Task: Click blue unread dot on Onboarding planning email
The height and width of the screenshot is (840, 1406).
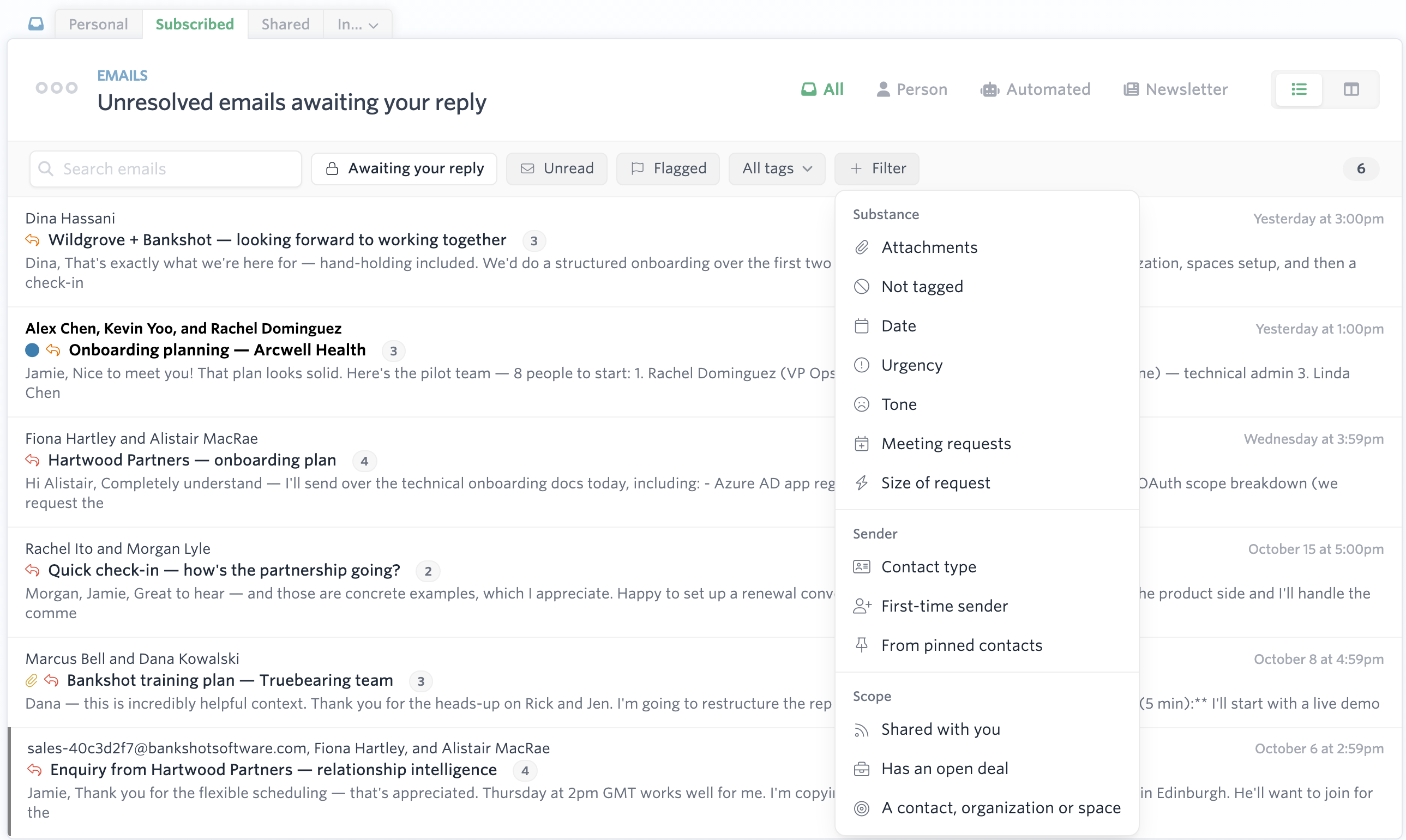Action: [x=32, y=350]
